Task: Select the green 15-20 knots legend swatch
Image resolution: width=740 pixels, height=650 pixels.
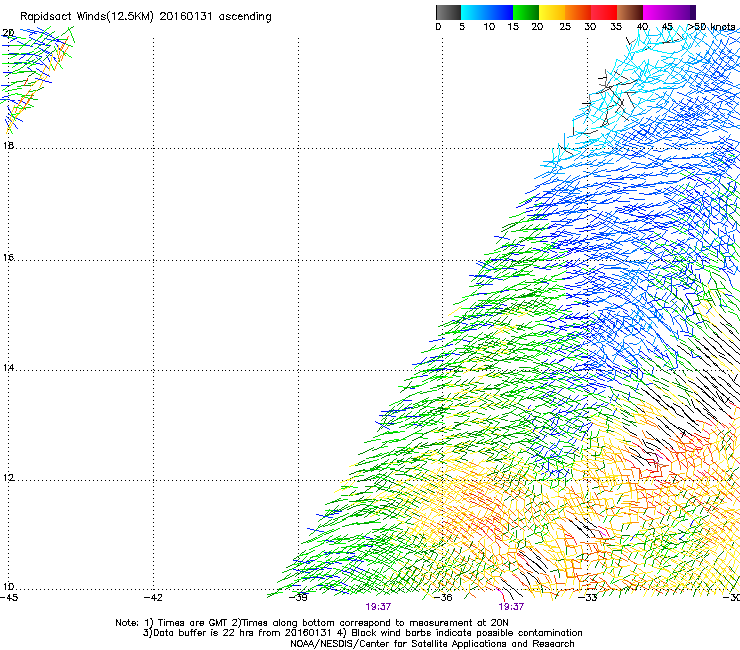Action: pyautogui.click(x=526, y=12)
